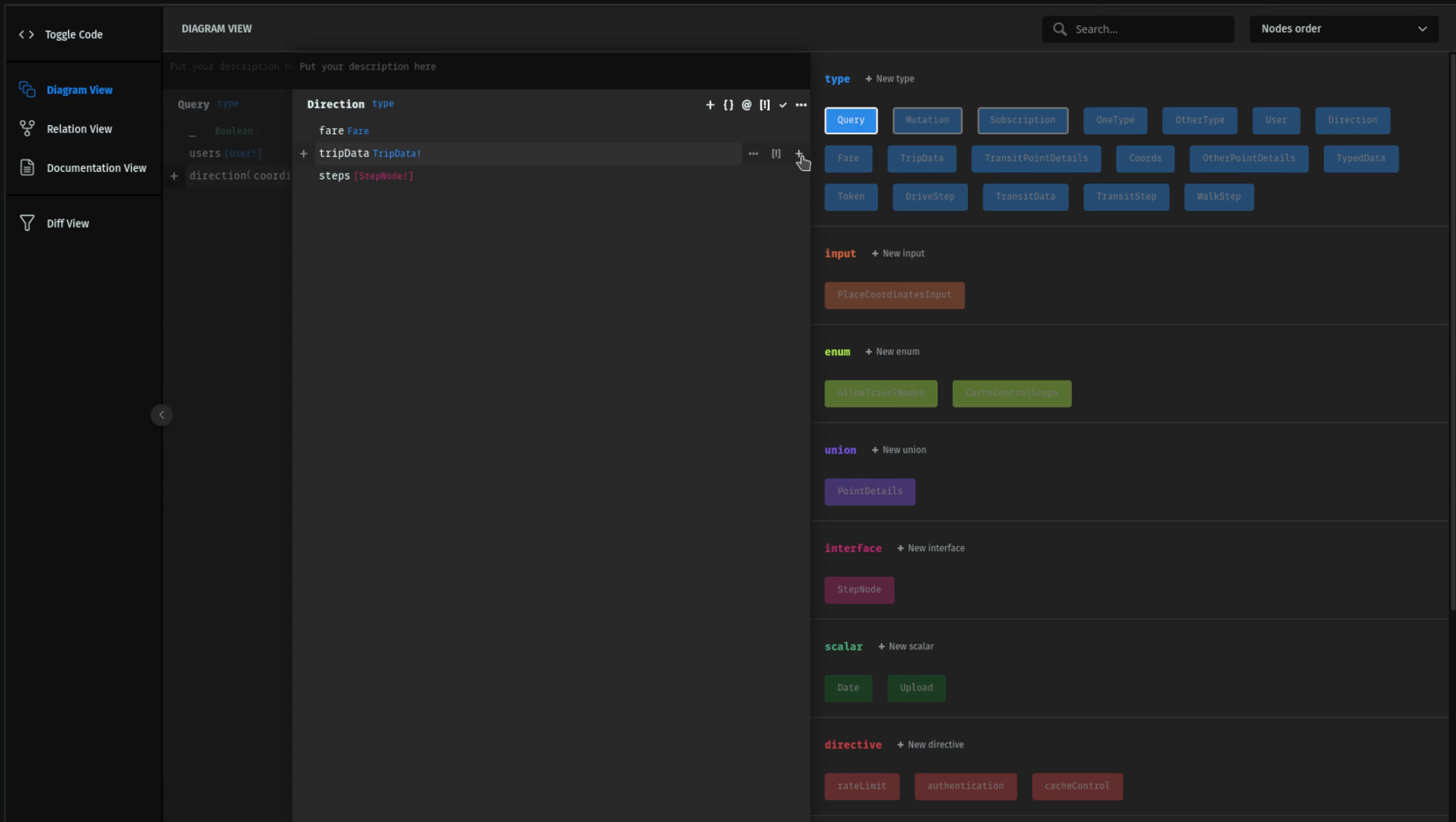Switch to Documentation View

coord(96,168)
